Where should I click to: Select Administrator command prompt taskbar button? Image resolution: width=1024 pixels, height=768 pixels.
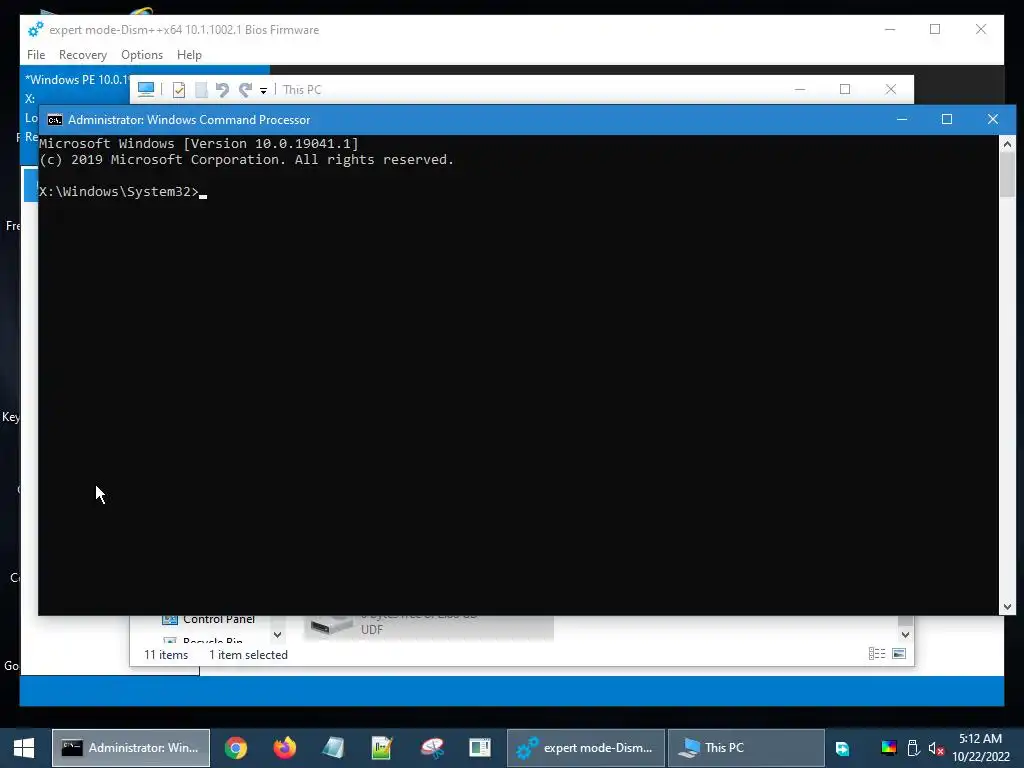131,748
